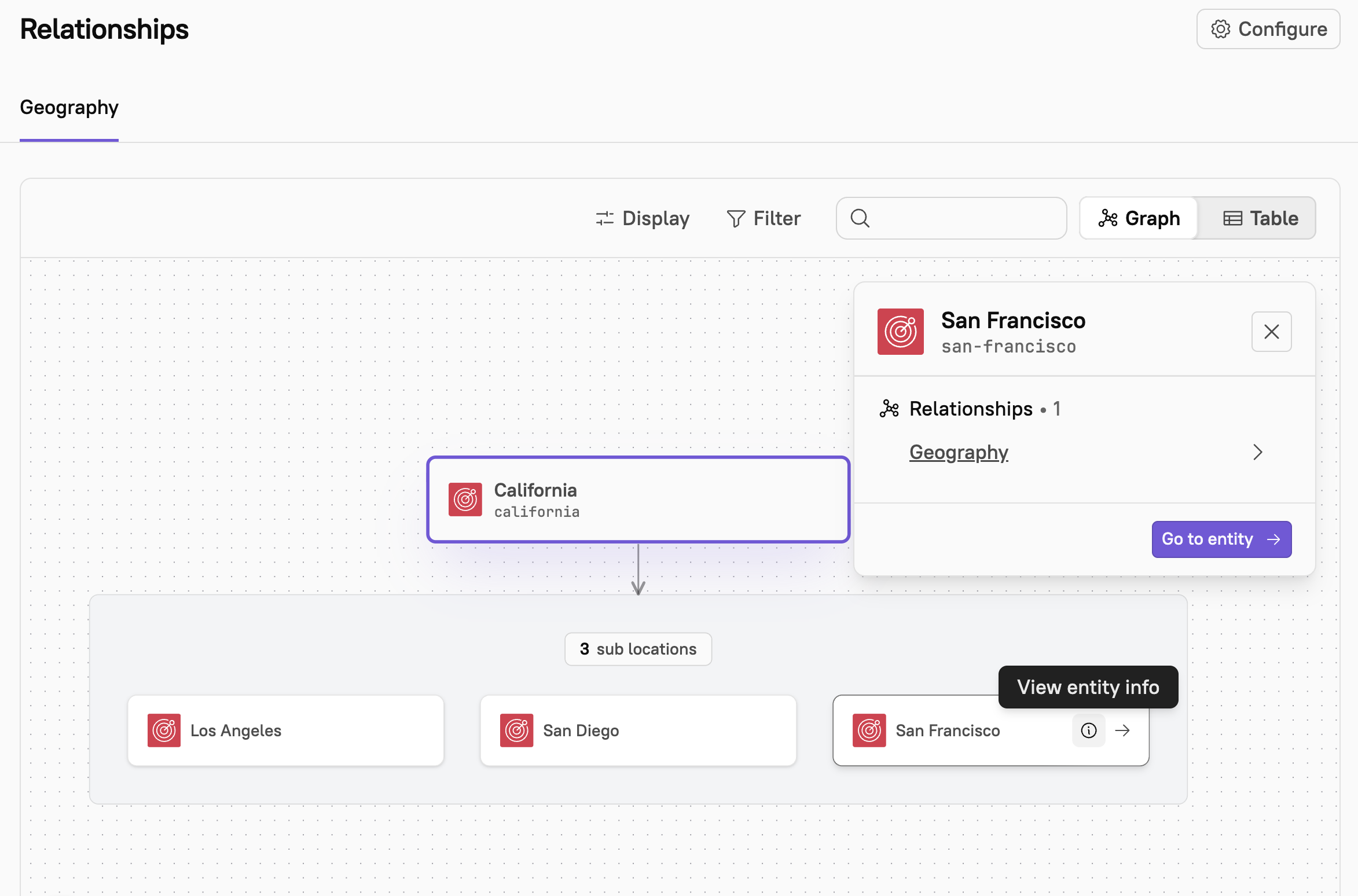Open the Filter menu
1358x896 pixels.
[x=764, y=218]
